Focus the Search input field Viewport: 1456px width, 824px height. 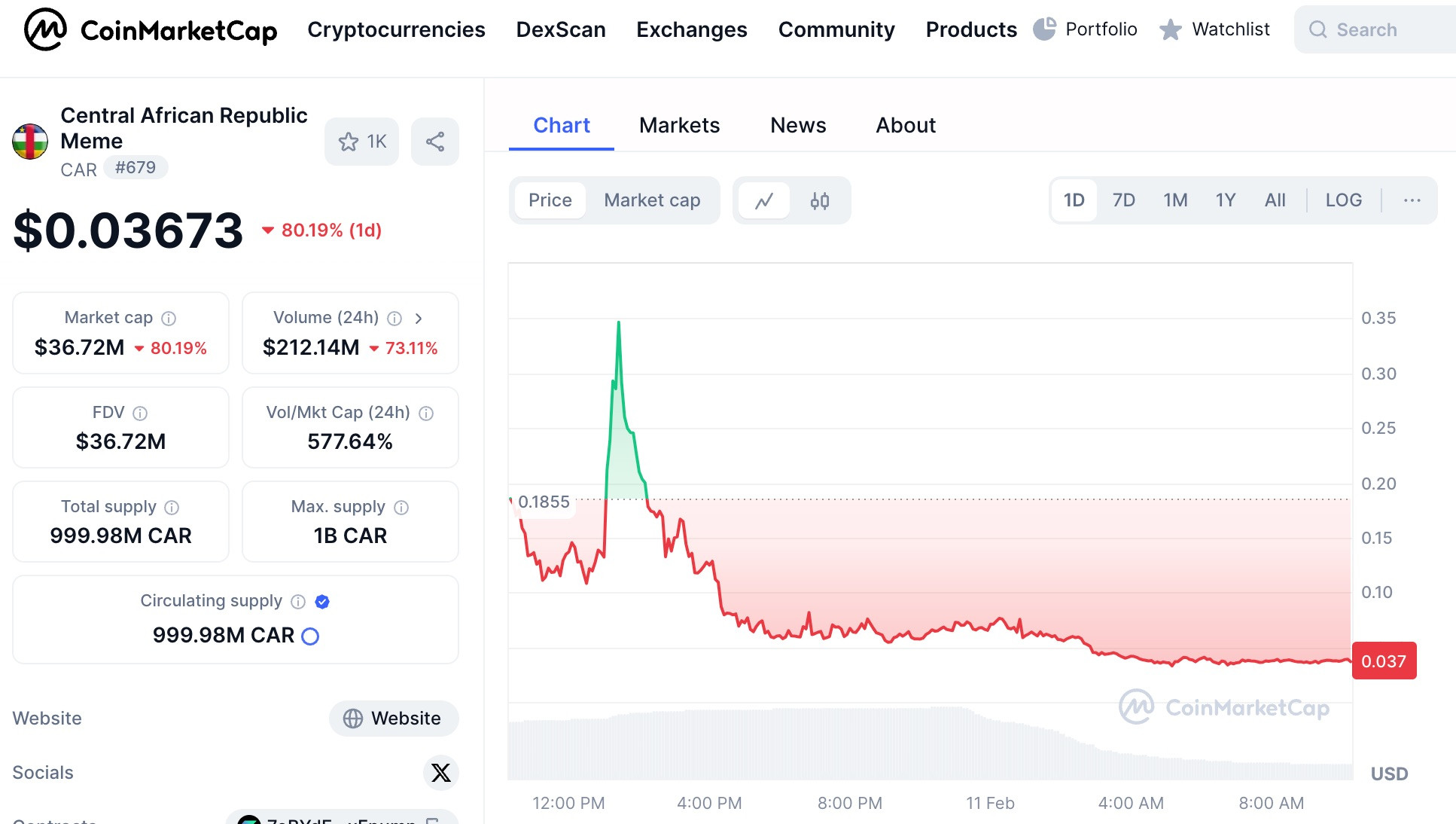pos(1375,29)
